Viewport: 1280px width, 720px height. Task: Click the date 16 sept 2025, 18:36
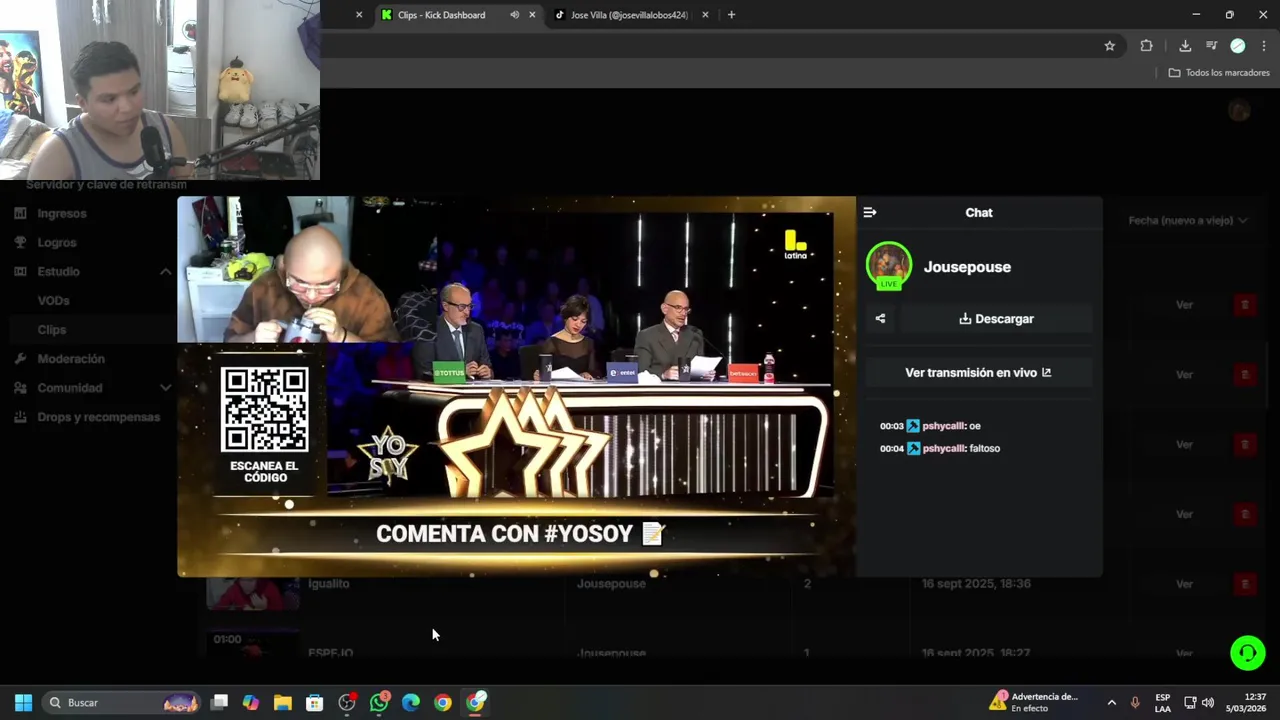tap(976, 584)
